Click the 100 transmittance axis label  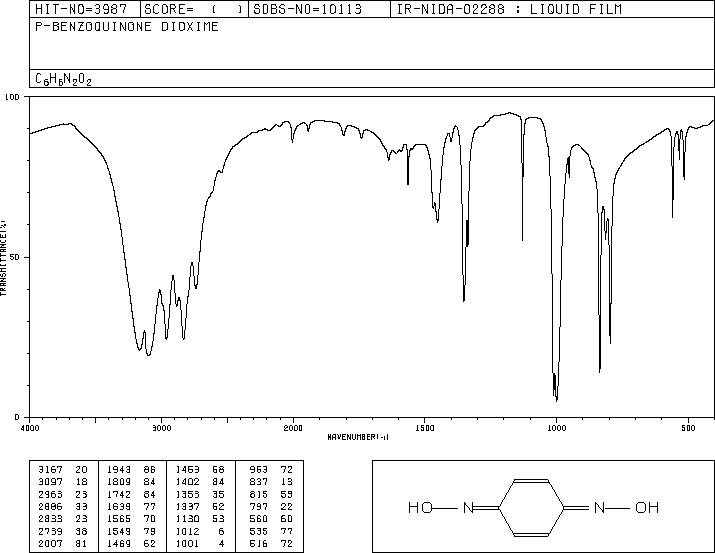13,97
